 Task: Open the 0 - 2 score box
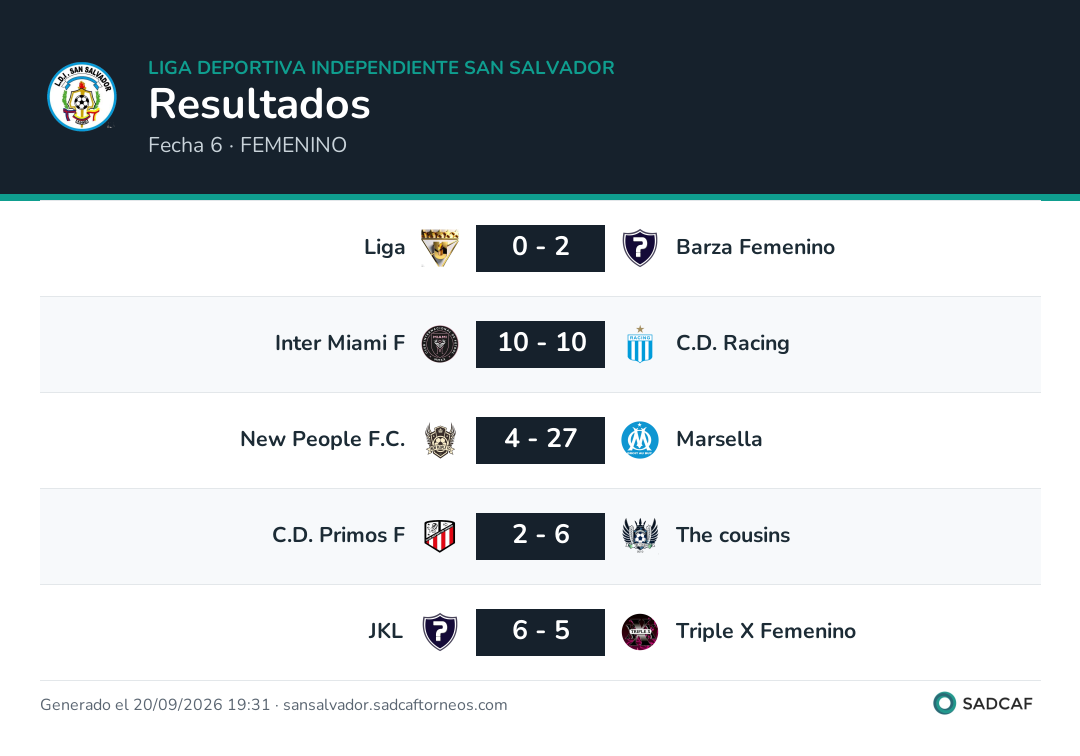click(540, 248)
